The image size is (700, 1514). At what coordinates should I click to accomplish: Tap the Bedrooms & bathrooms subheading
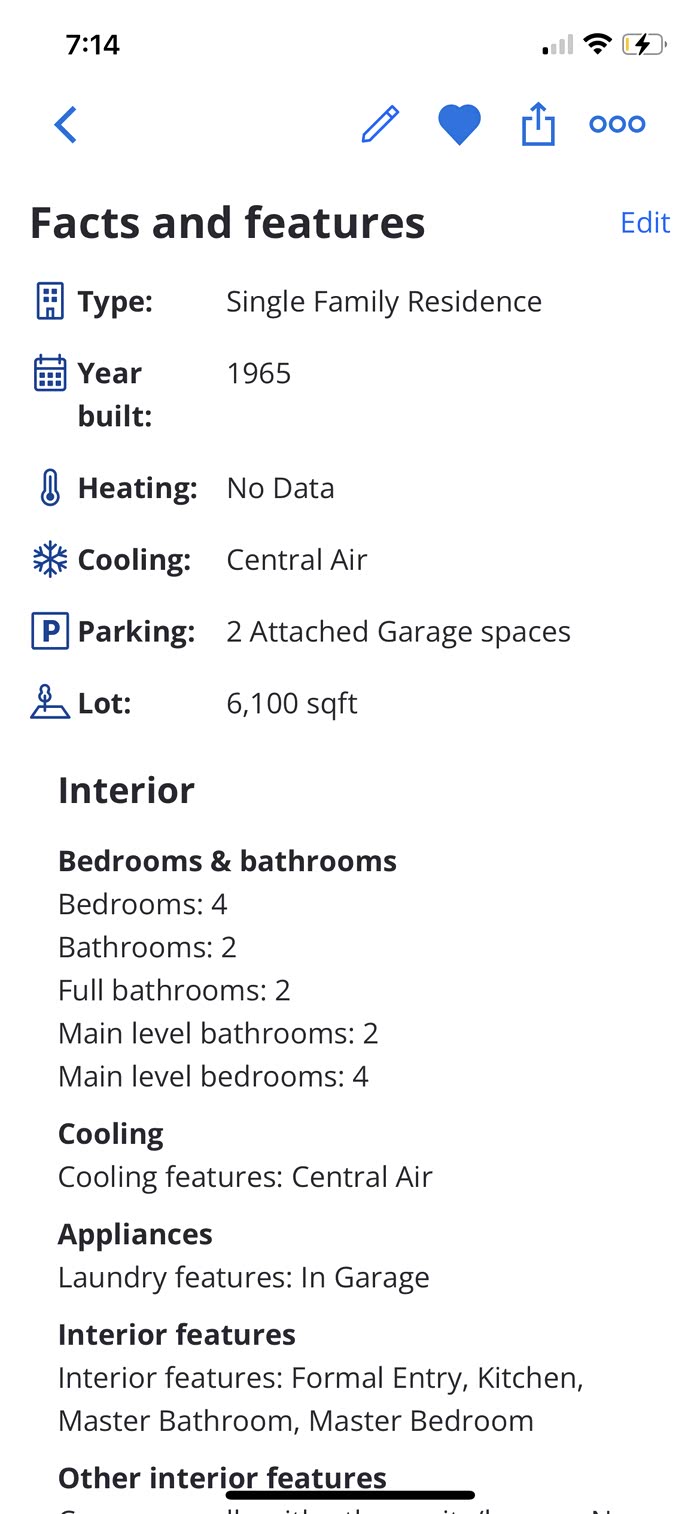[x=227, y=861]
